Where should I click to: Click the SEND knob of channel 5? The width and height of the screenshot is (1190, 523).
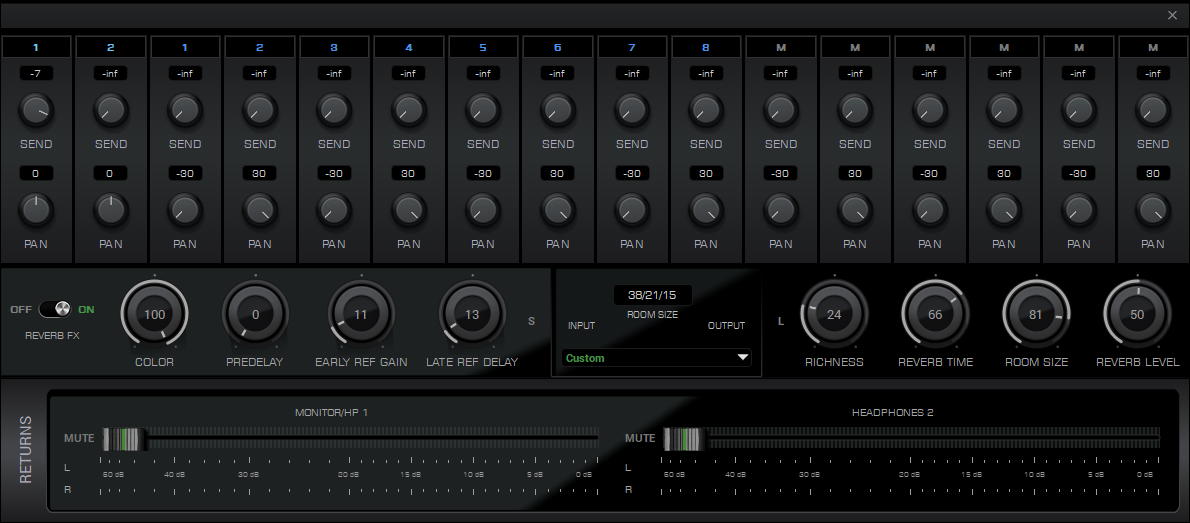(483, 111)
